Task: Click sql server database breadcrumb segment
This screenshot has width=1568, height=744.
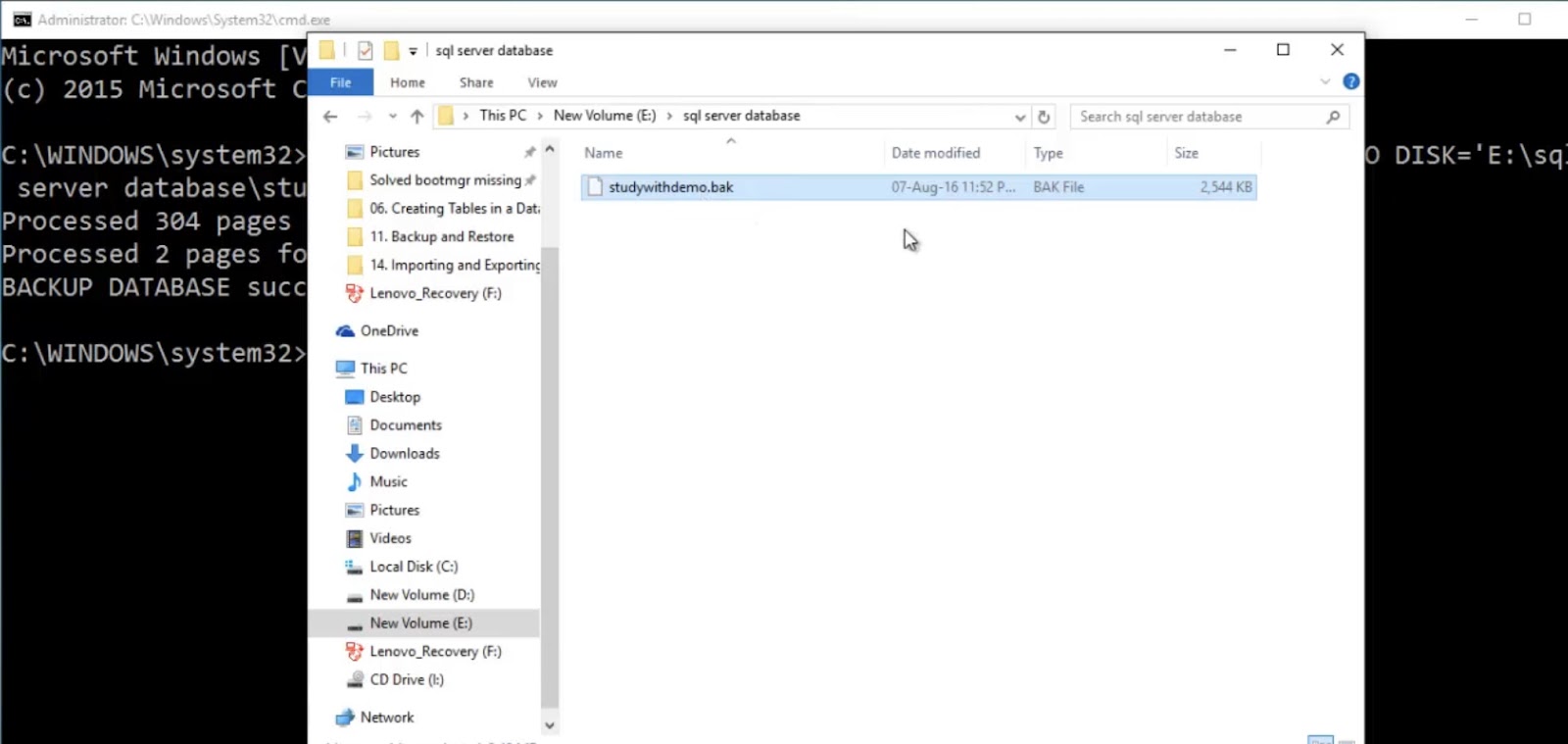Action: click(741, 116)
